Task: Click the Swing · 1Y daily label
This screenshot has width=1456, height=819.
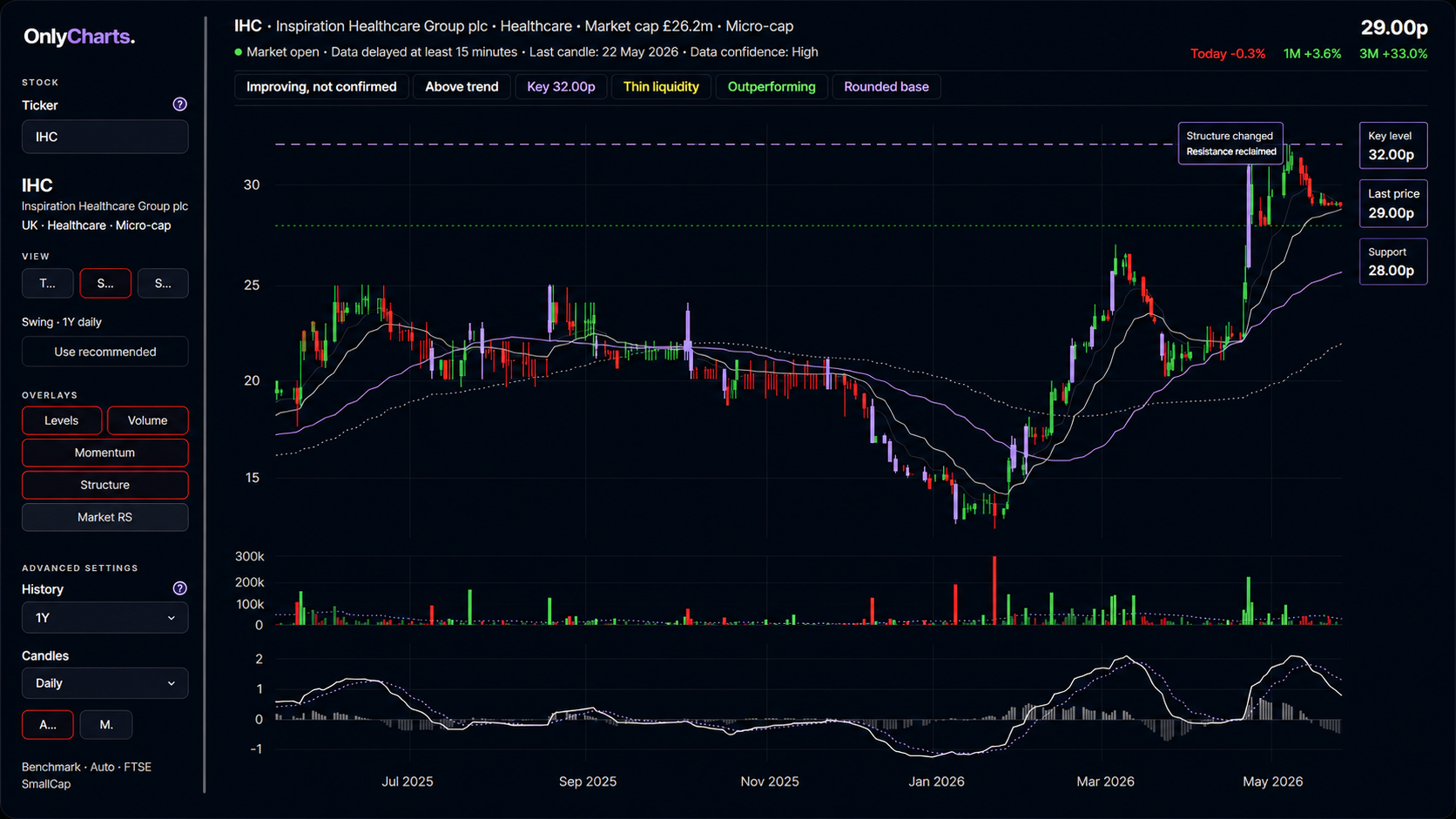Action: click(62, 322)
